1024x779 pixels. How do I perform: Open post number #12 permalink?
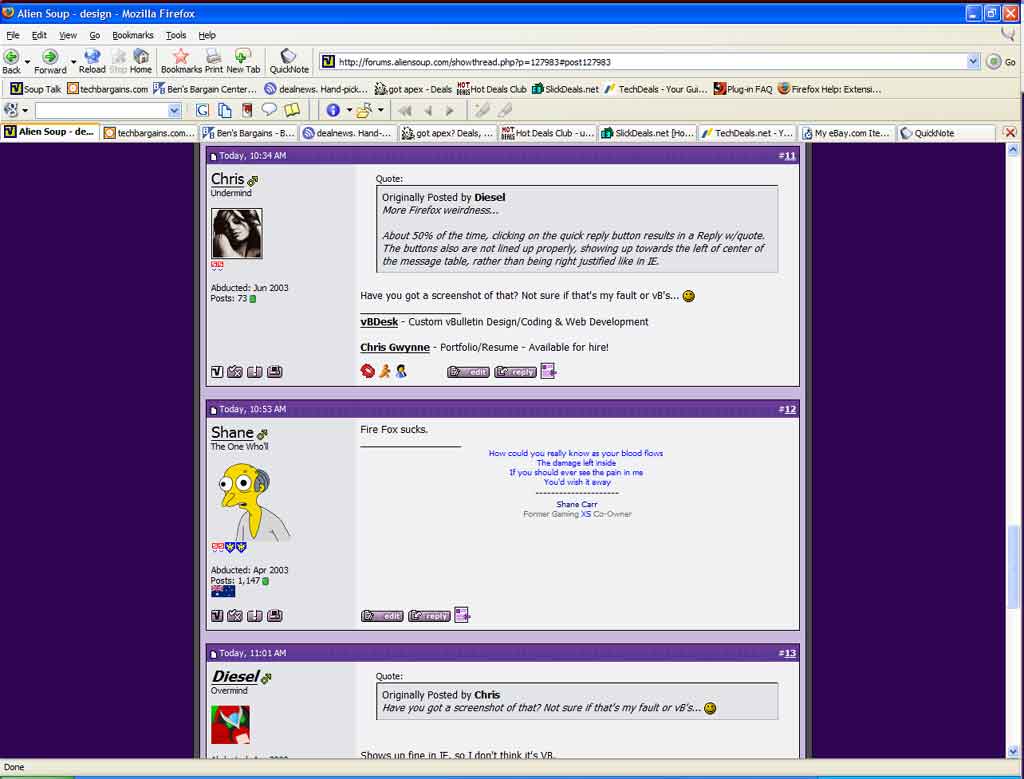[x=790, y=409]
